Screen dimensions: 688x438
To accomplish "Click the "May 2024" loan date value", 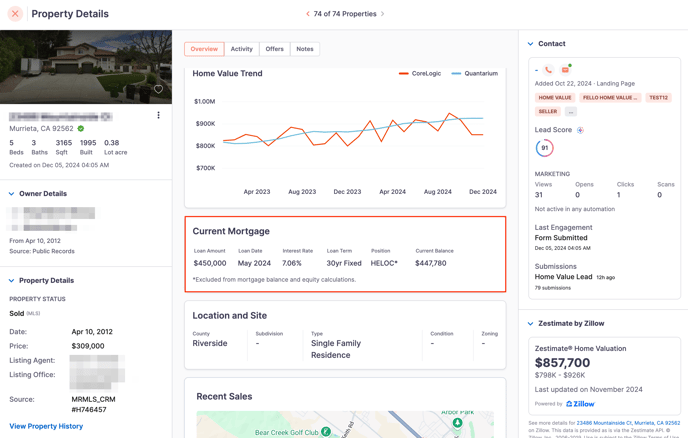I will click(x=254, y=263).
